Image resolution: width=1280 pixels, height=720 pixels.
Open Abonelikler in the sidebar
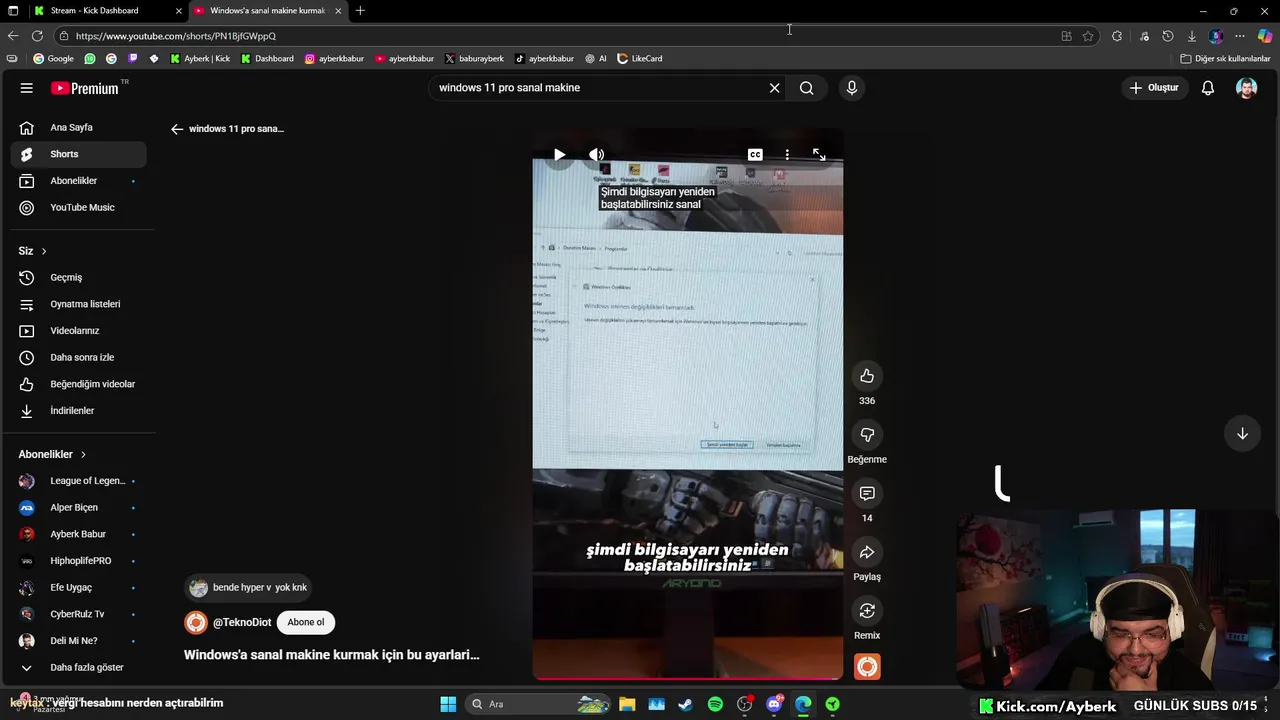click(78, 181)
